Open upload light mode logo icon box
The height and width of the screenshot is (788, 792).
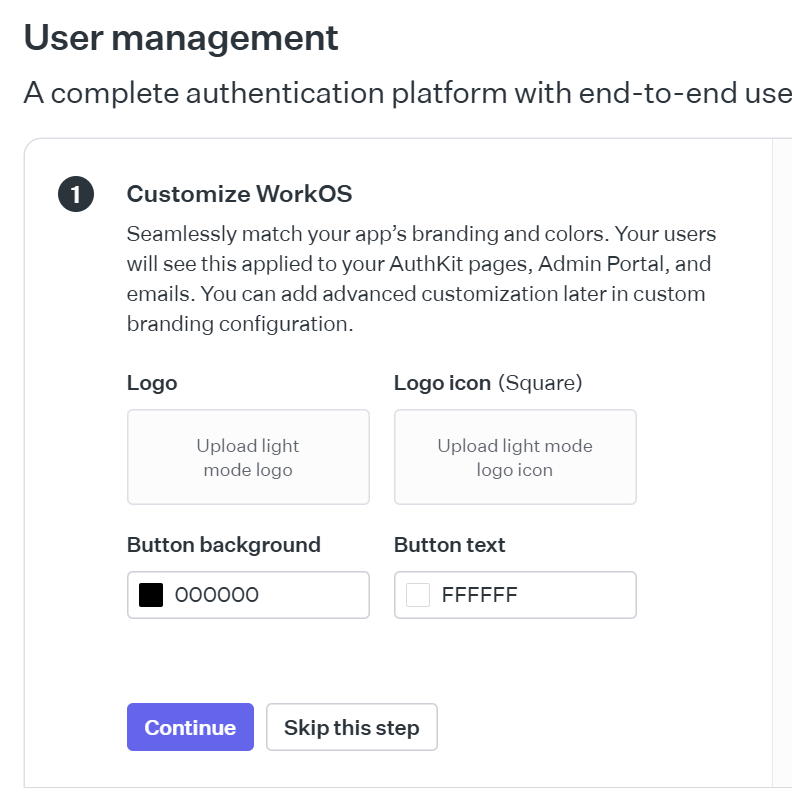[x=515, y=457]
